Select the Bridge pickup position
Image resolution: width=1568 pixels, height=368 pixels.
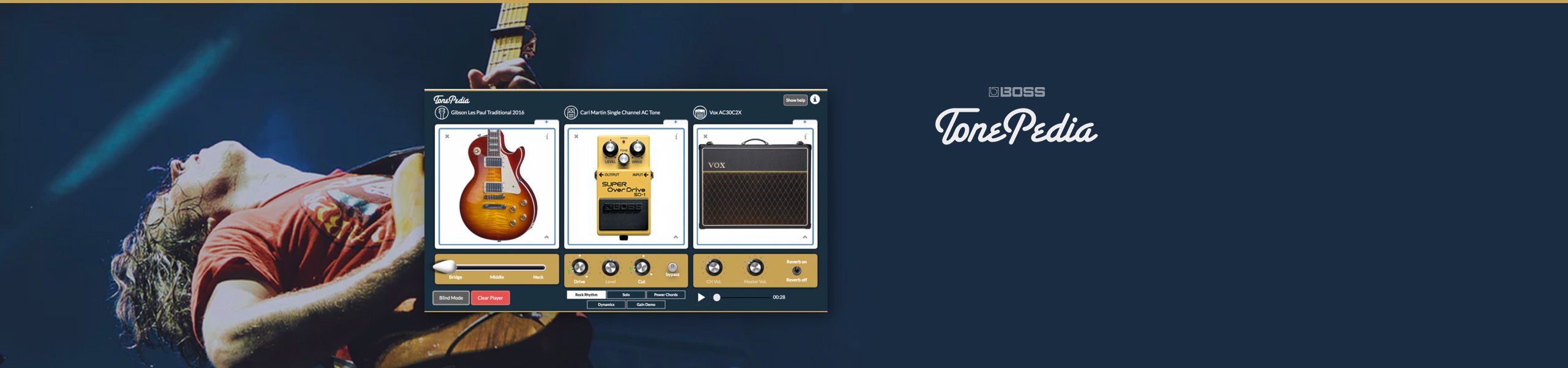coord(456,277)
